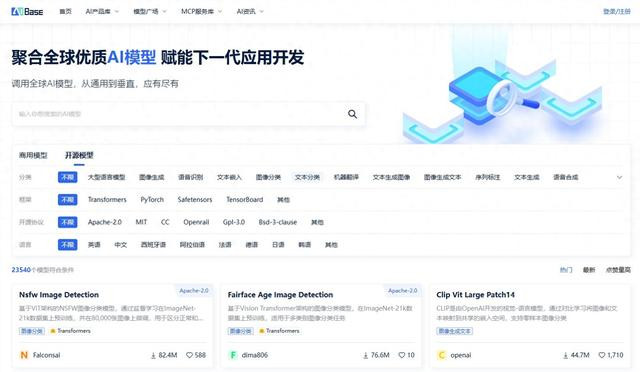The width and height of the screenshot is (640, 372).
Task: Click the AI model search input field
Action: (x=180, y=114)
